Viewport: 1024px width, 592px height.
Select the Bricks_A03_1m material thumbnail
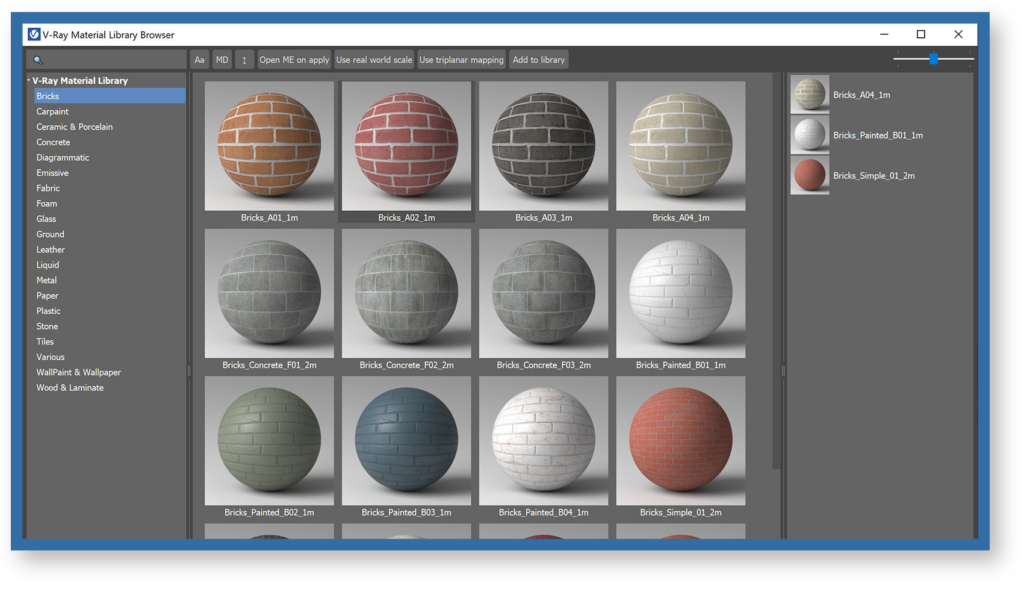click(x=543, y=146)
